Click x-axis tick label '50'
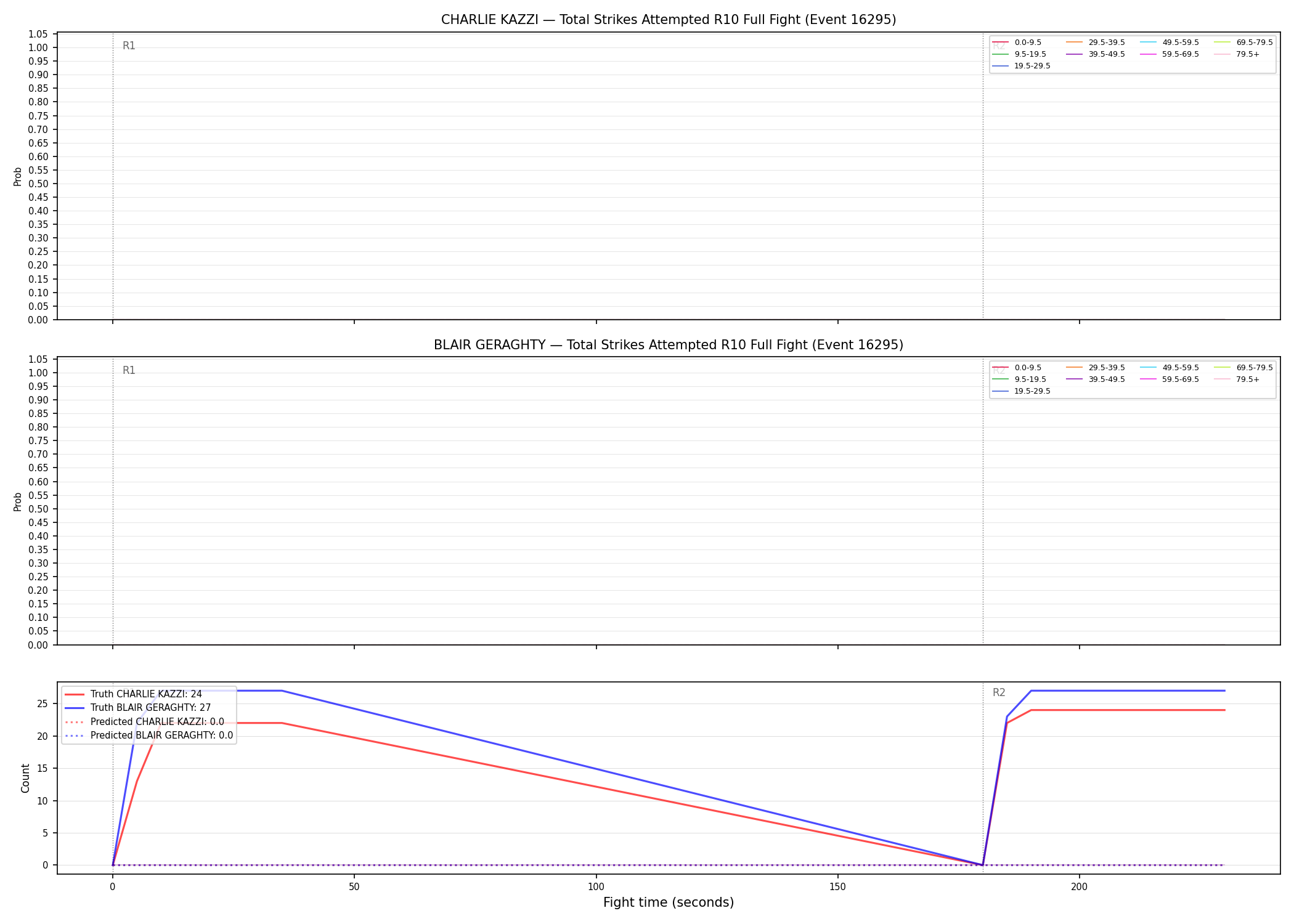Viewport: 1294px width, 924px height. coord(354,887)
